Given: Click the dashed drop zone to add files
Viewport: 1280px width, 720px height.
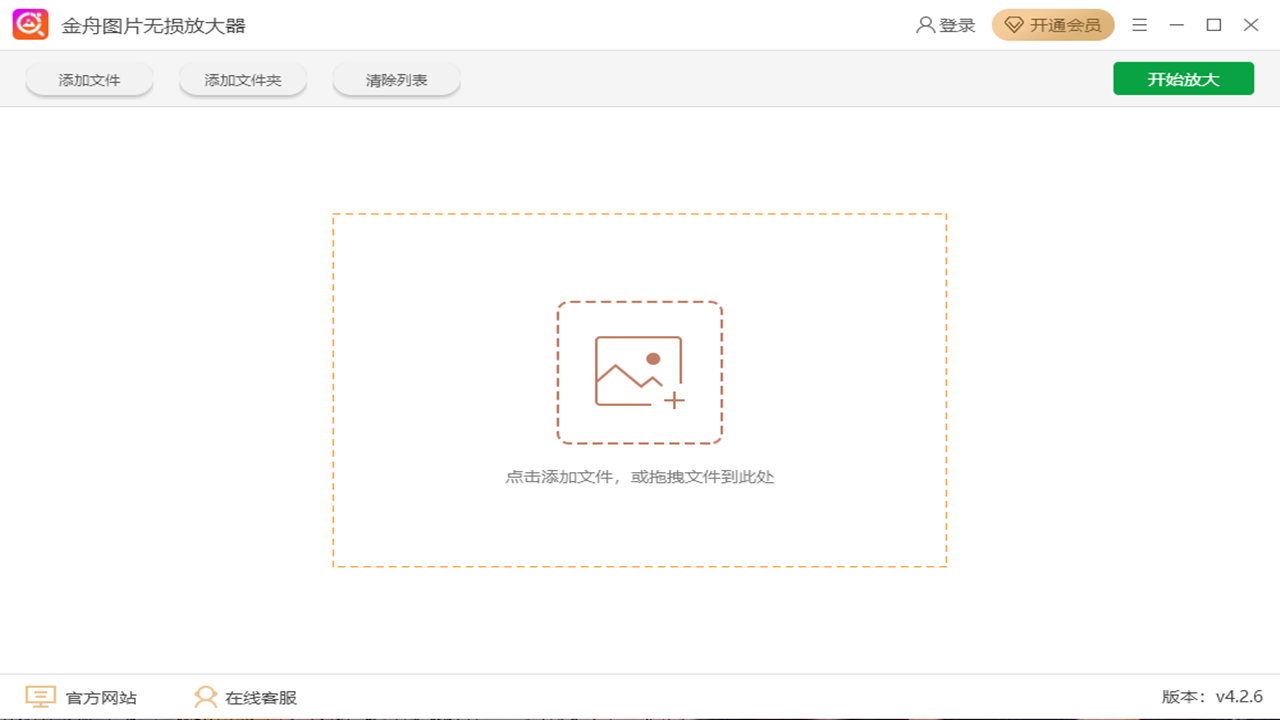Looking at the screenshot, I should click(x=640, y=390).
